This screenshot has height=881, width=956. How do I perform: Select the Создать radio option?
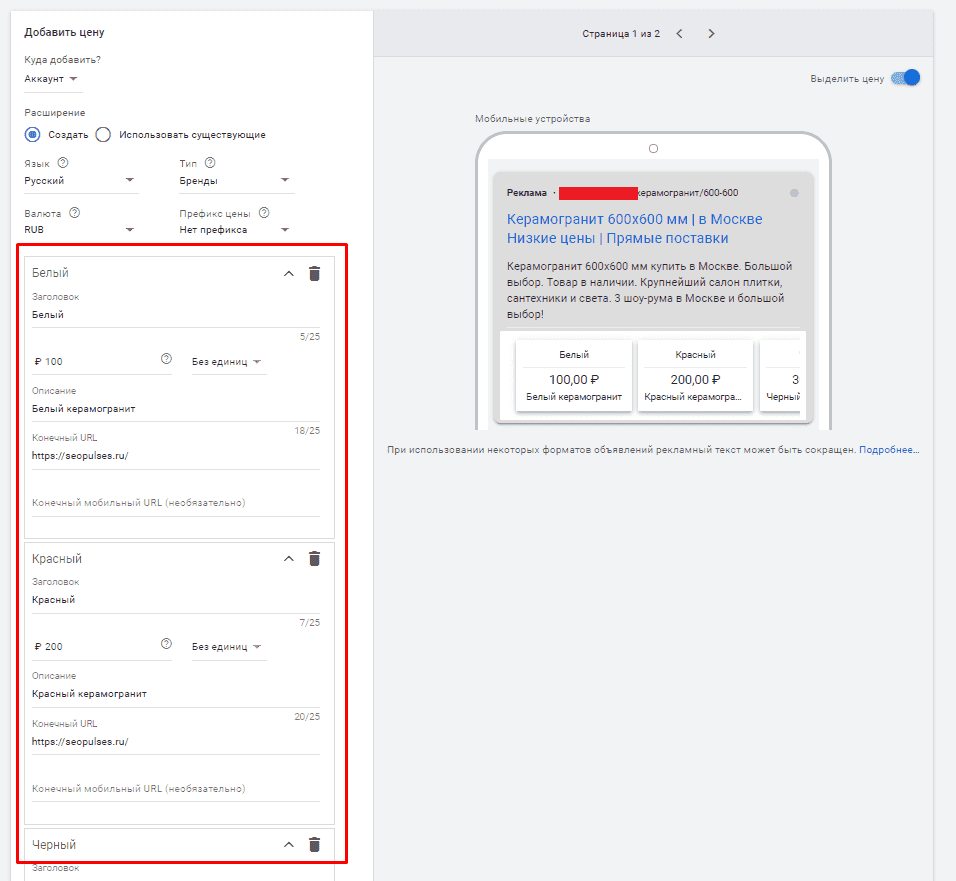32,135
